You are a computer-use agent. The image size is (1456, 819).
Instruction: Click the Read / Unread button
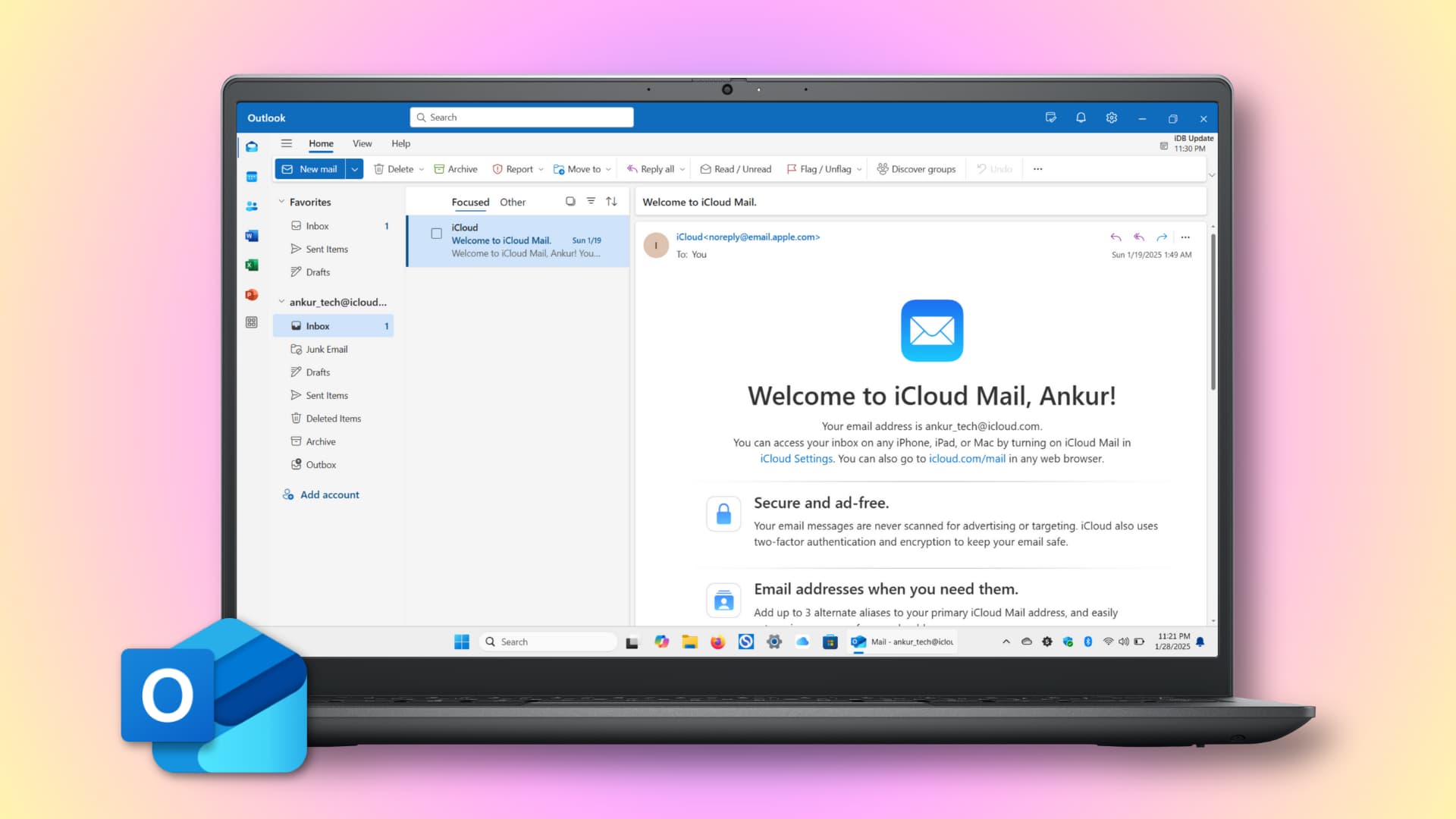735,169
